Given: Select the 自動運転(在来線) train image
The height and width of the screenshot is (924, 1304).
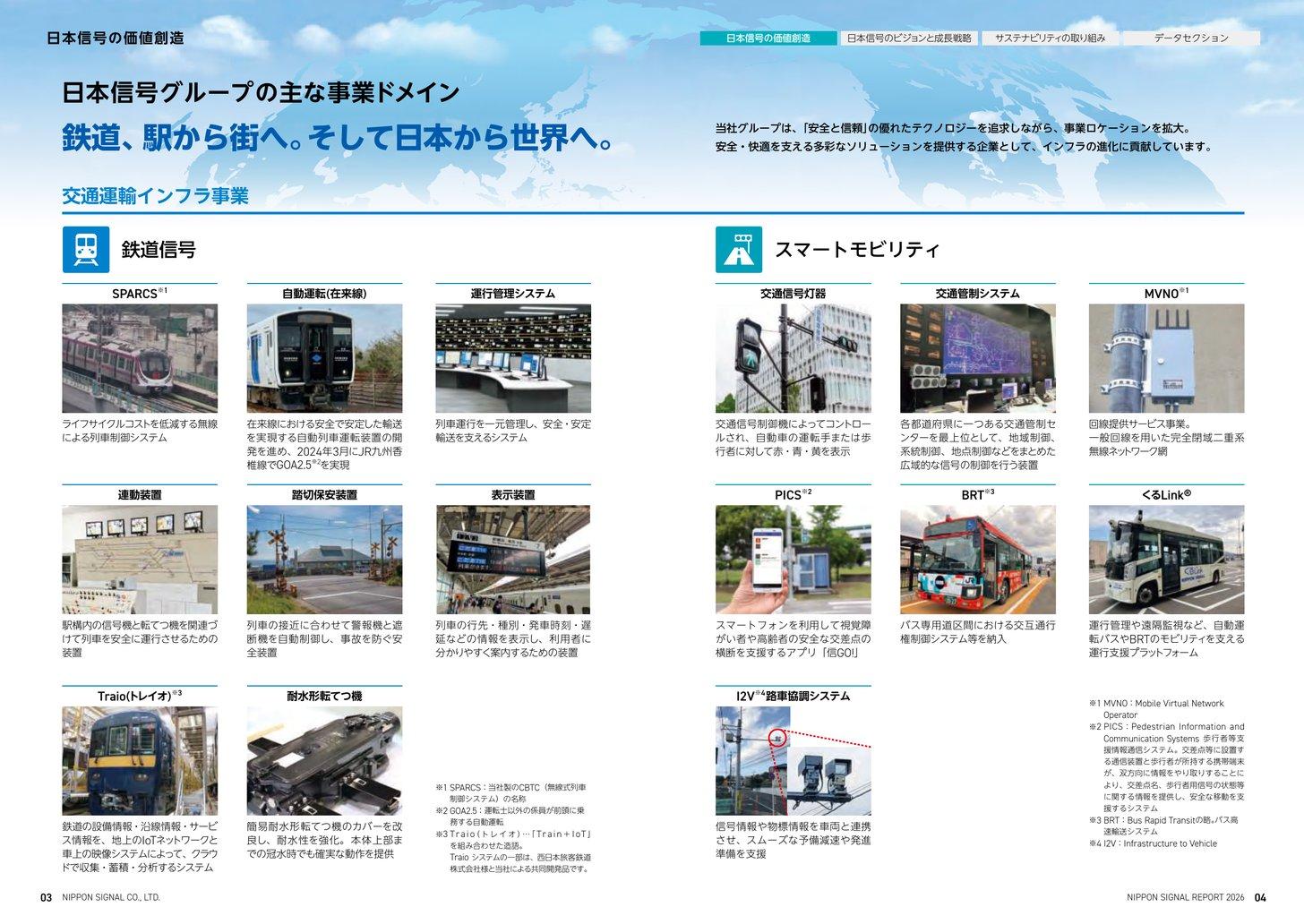Looking at the screenshot, I should click(324, 358).
